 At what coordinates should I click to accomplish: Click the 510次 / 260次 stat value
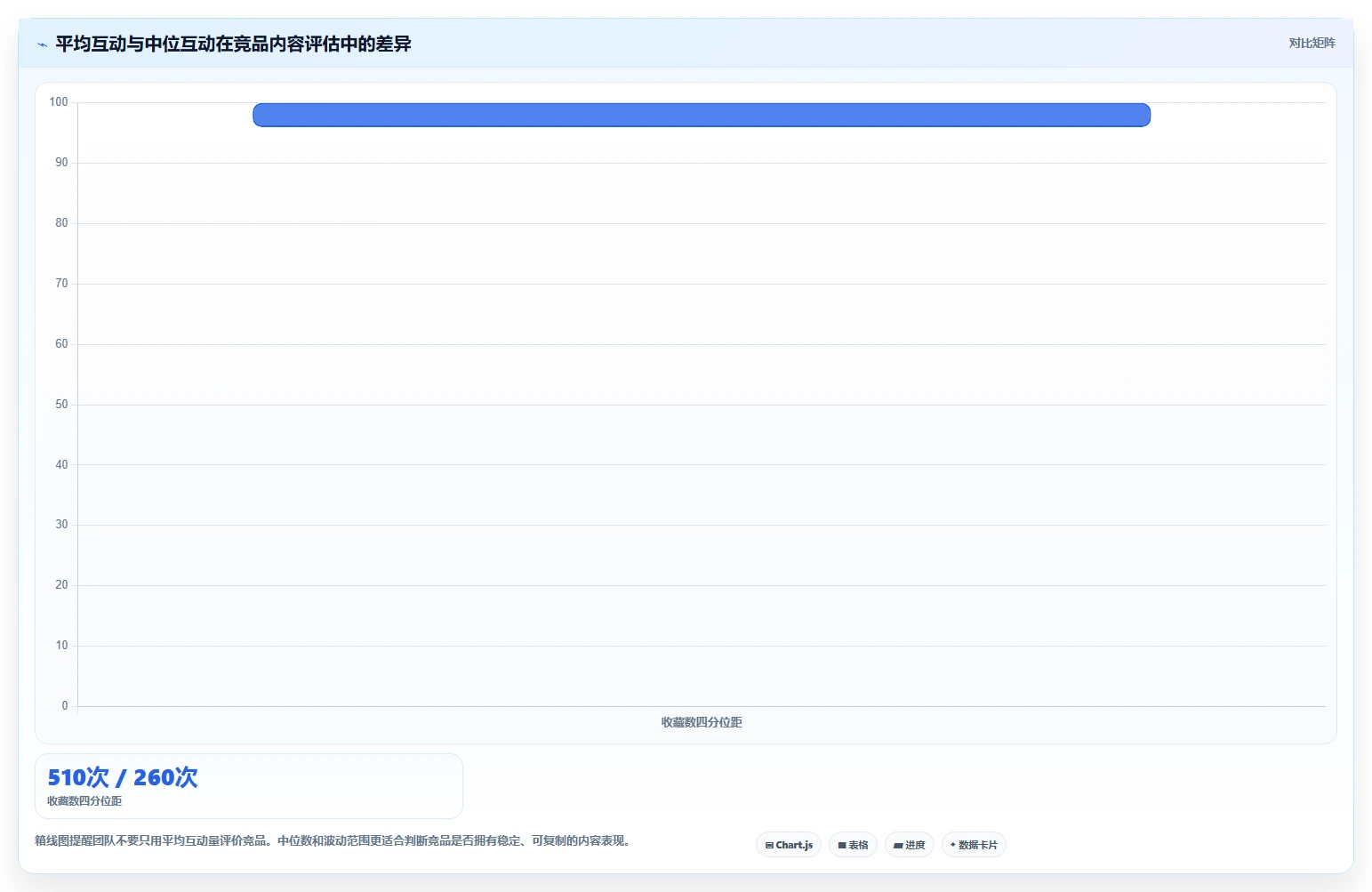coord(123,777)
